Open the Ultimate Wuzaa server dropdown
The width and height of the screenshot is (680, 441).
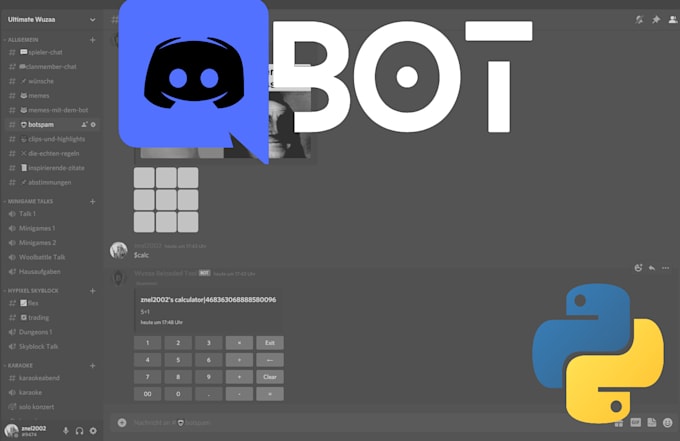pos(92,20)
